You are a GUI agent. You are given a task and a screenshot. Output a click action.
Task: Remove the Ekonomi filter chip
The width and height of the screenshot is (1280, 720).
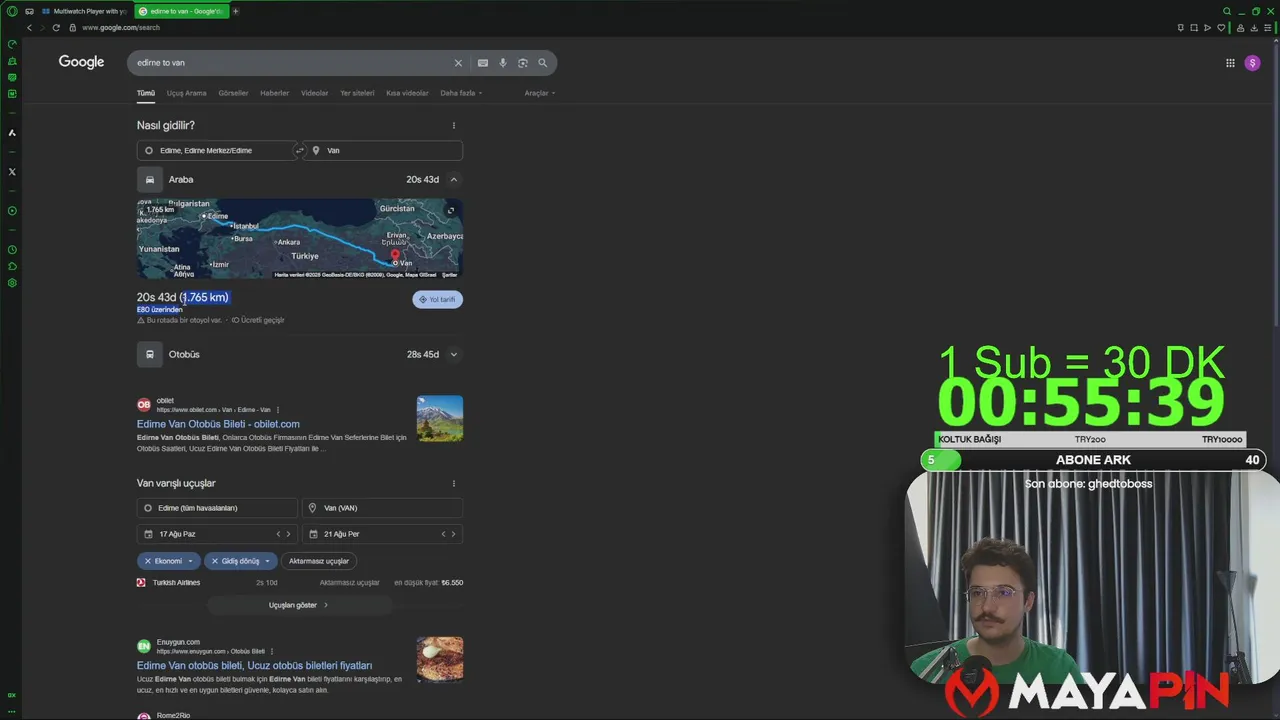click(147, 561)
